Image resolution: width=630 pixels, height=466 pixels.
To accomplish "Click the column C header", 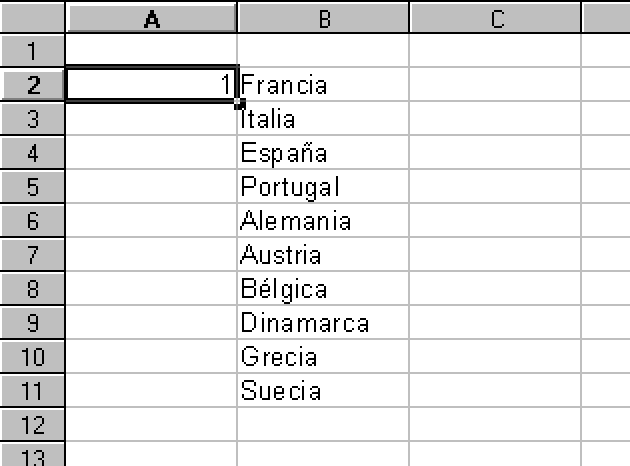I will [x=495, y=18].
